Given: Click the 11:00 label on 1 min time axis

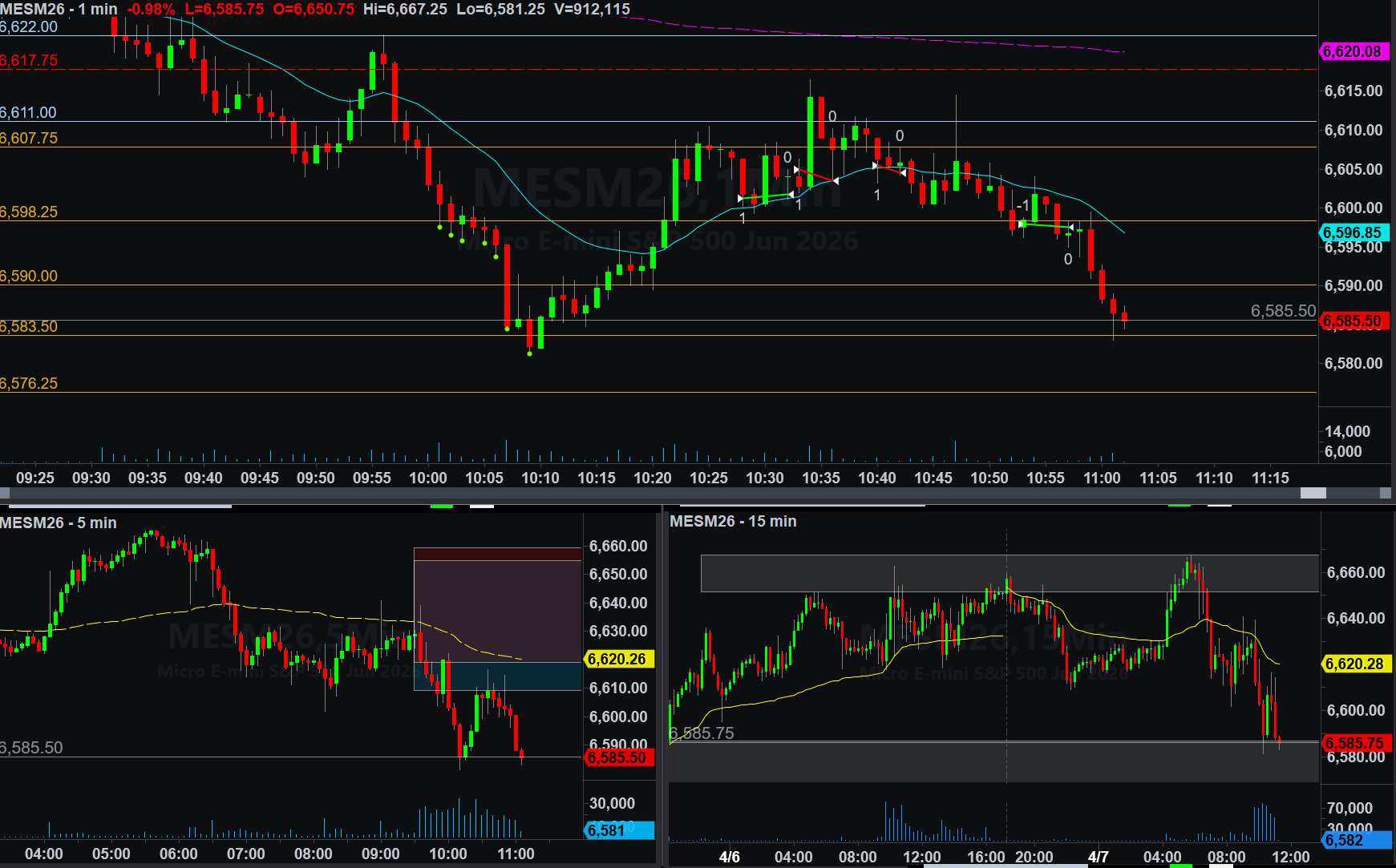Looking at the screenshot, I should pos(1102,478).
